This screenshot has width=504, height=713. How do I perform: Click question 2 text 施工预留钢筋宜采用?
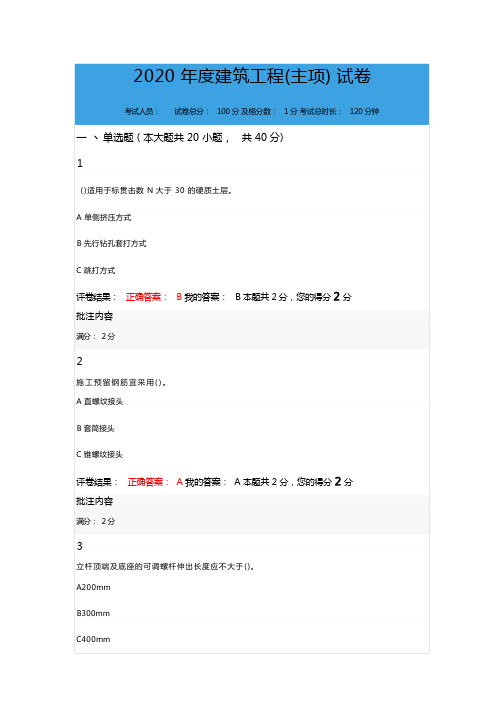pos(121,382)
